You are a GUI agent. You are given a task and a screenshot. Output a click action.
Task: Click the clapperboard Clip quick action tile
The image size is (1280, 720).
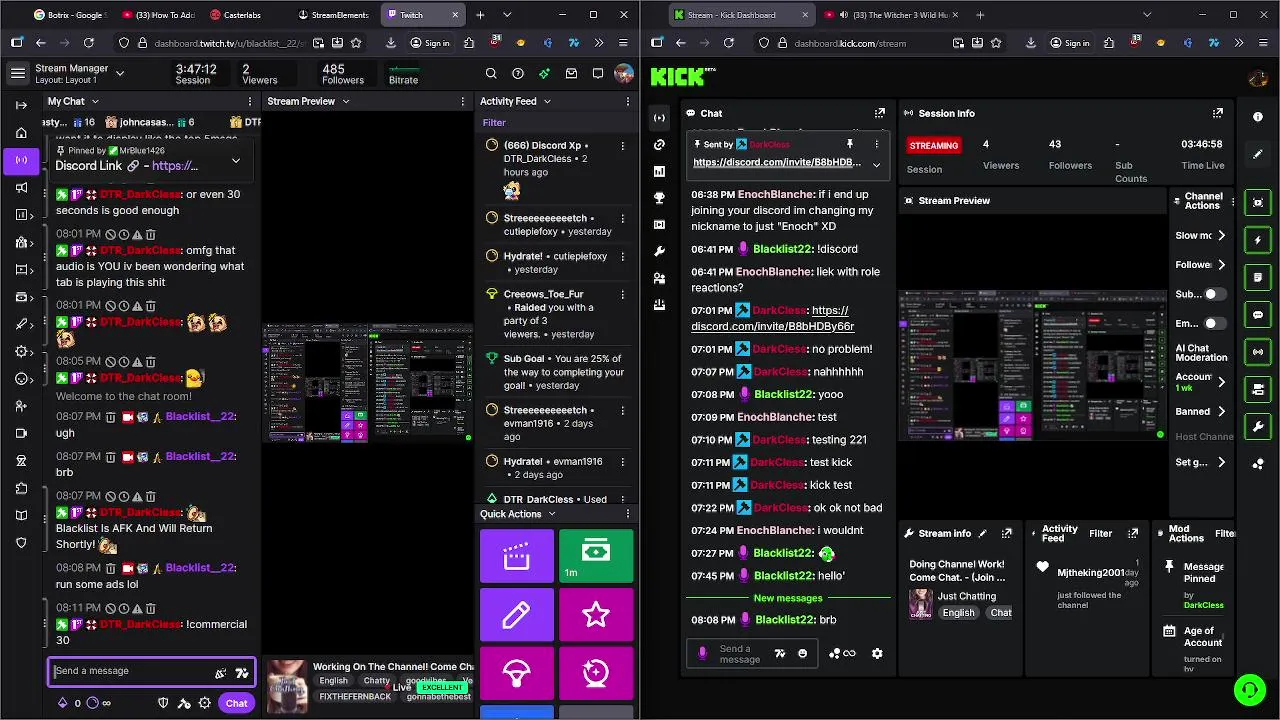[516, 556]
